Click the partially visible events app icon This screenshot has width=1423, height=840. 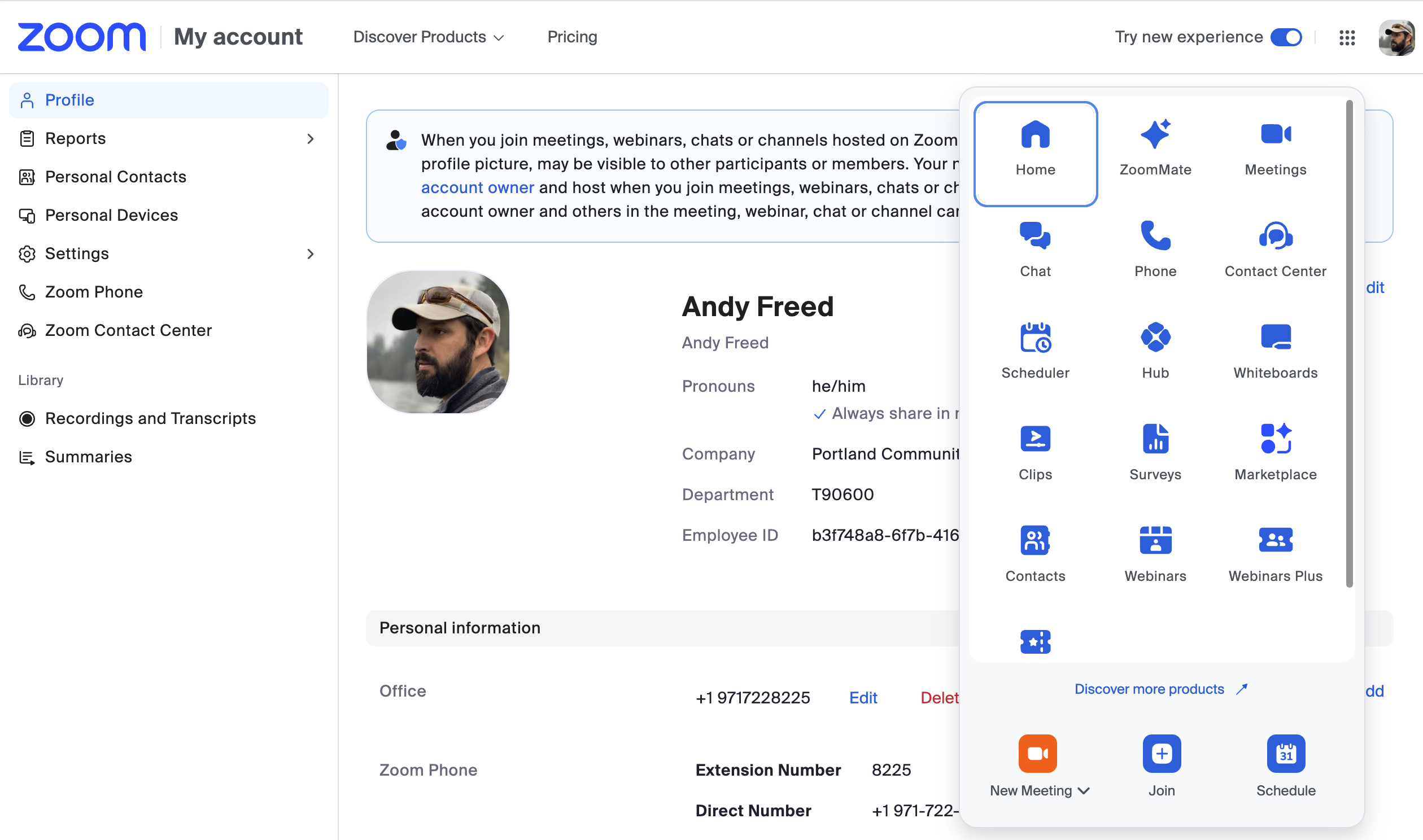tap(1035, 641)
